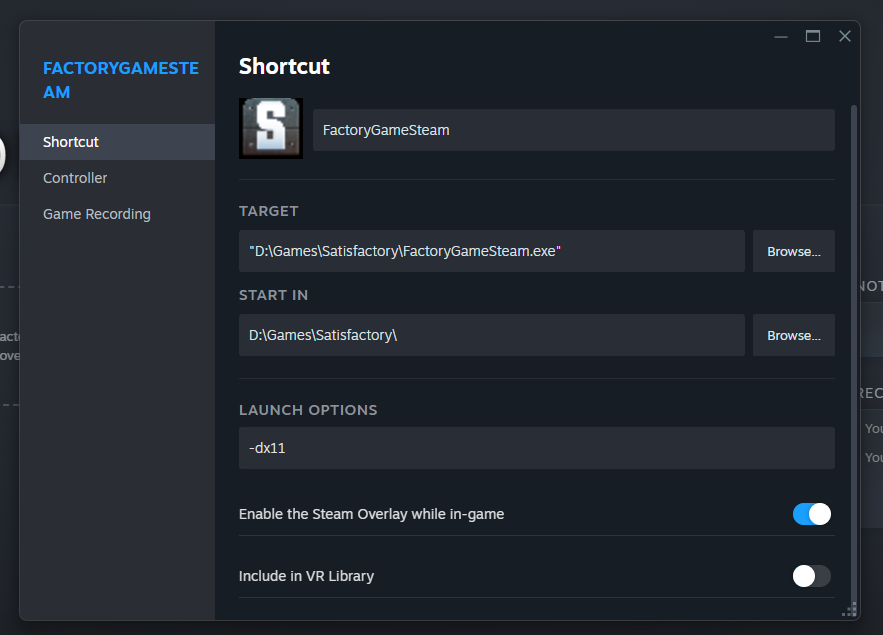Click the Shortcut page heading
This screenshot has width=883, height=635.
point(284,66)
